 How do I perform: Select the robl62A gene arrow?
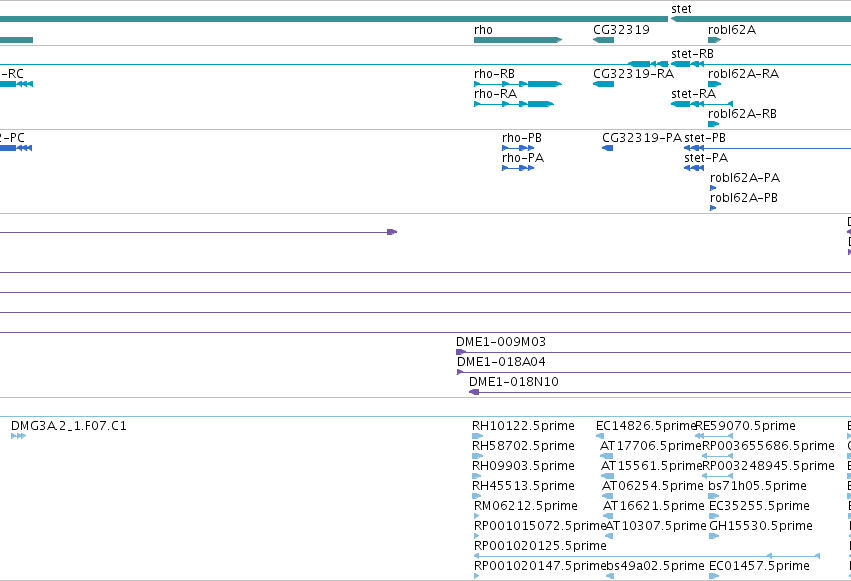715,40
